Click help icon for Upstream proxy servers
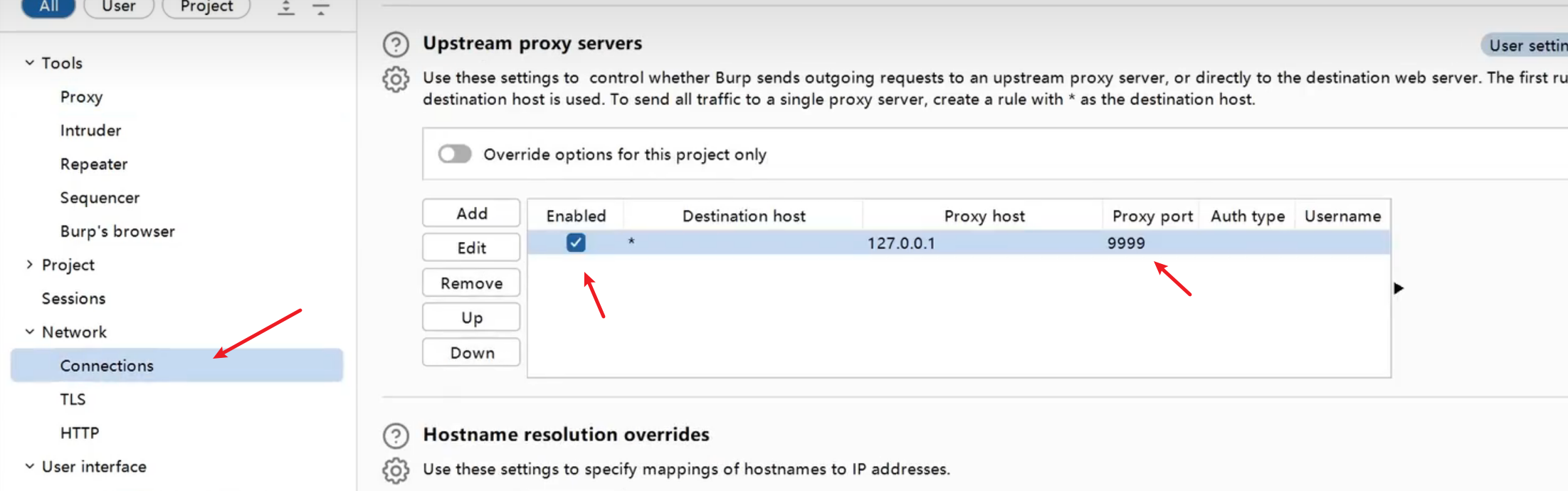Image resolution: width=1568 pixels, height=491 pixels. [x=396, y=44]
